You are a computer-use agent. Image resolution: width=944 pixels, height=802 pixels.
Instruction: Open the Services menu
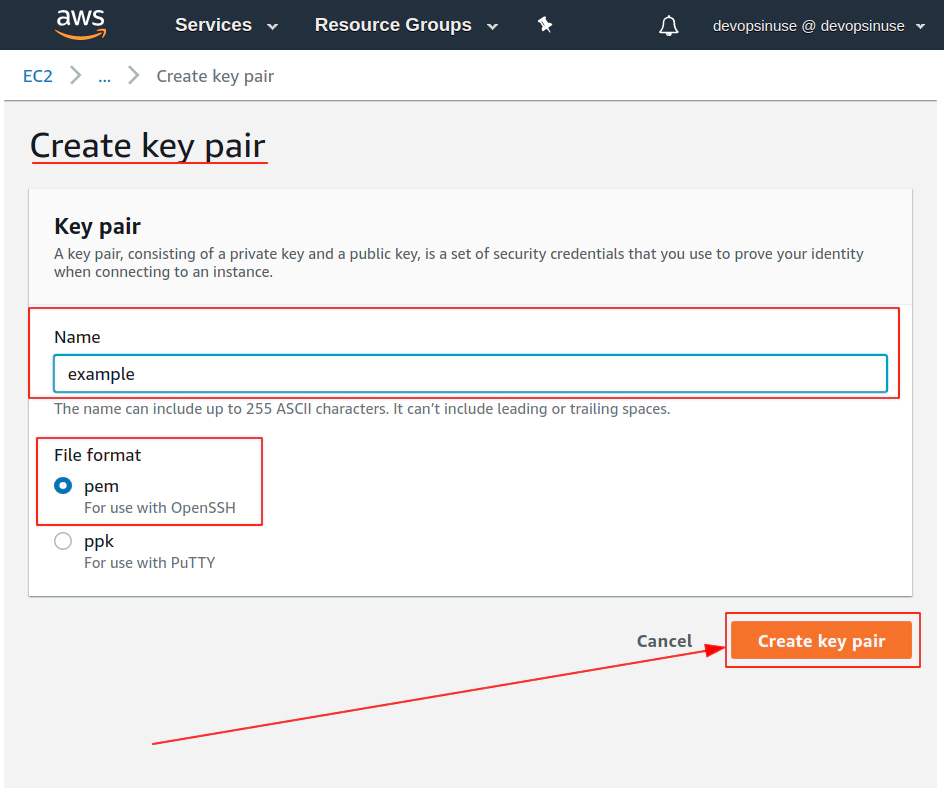click(226, 25)
